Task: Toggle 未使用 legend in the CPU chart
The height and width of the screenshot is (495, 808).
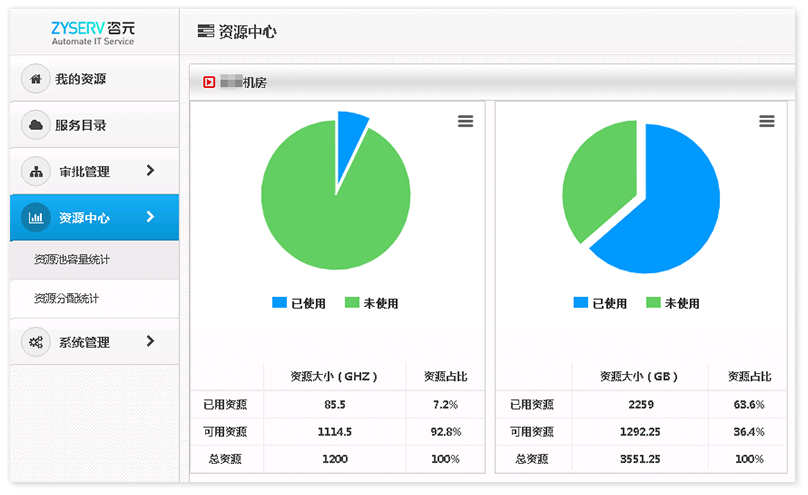Action: click(372, 303)
